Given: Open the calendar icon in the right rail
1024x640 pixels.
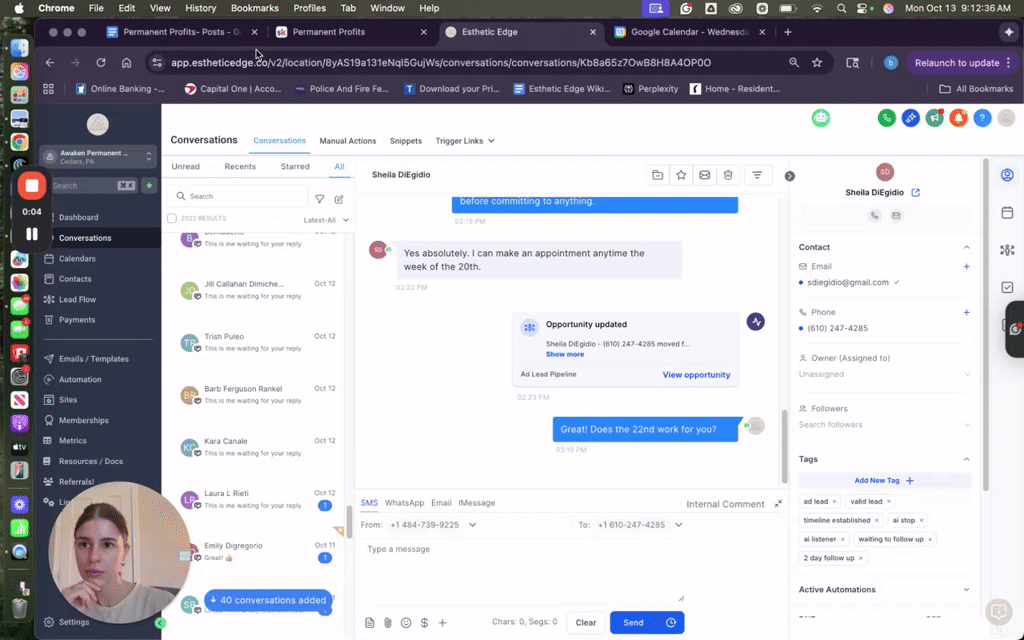Looking at the screenshot, I should pos(1007,213).
